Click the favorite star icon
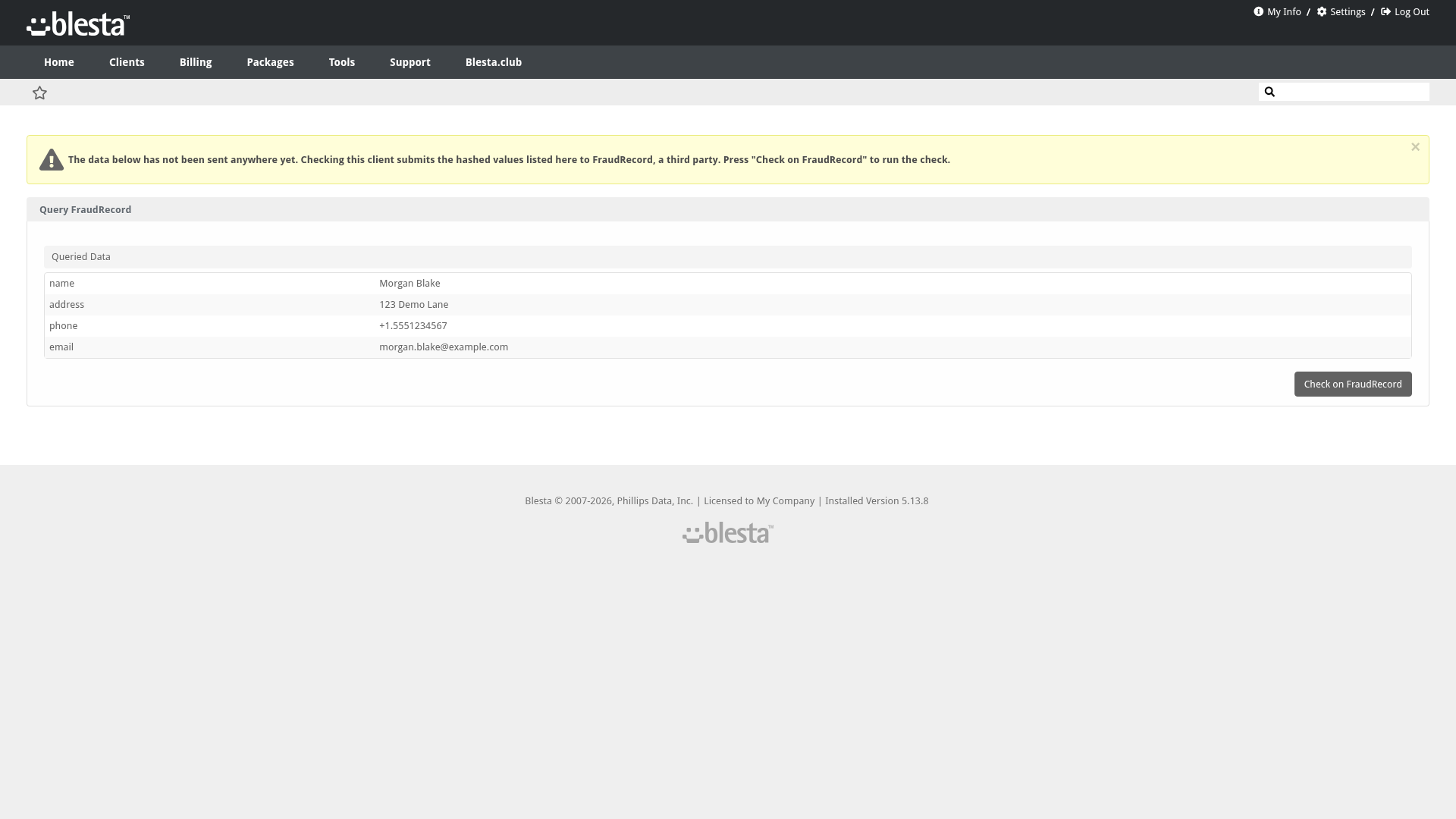 tap(39, 93)
